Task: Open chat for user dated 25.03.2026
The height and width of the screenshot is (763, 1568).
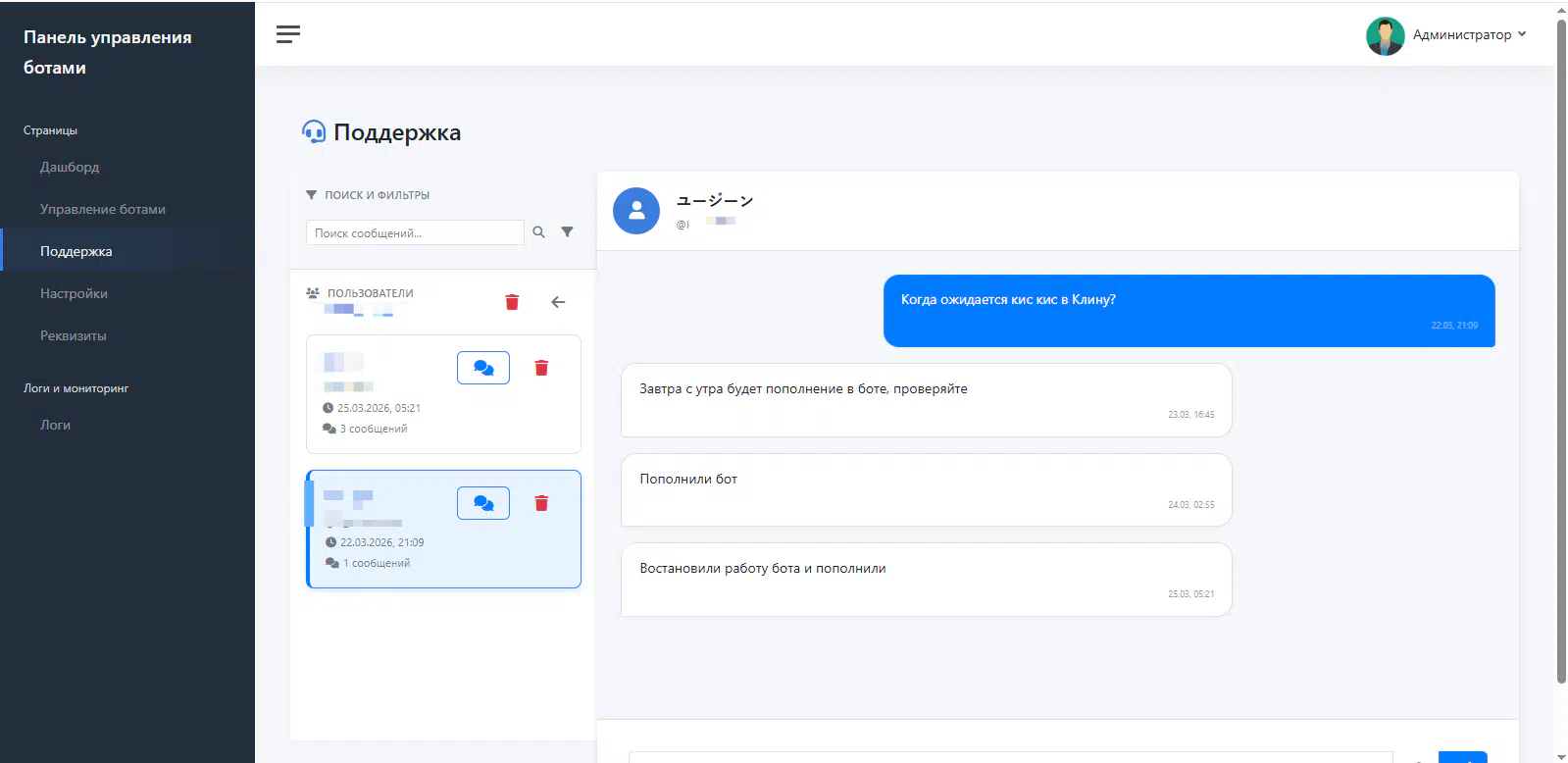Action: 482,368
